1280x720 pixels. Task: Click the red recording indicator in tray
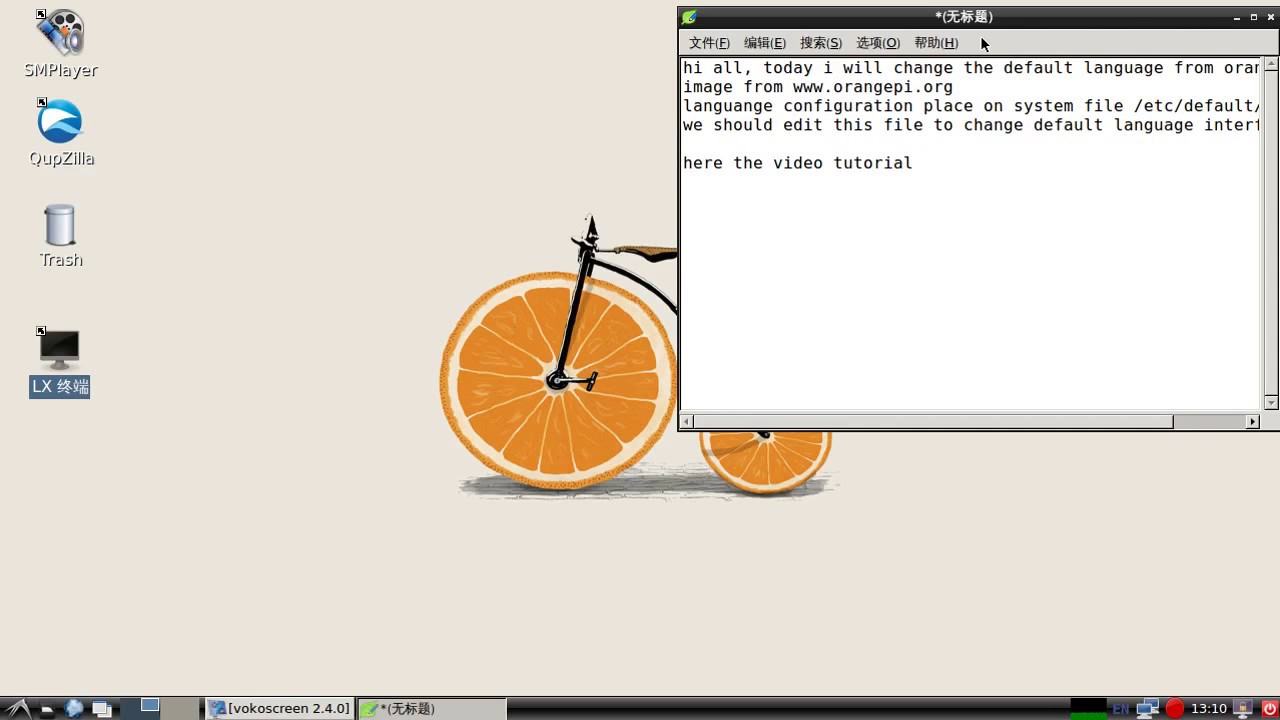click(1175, 709)
